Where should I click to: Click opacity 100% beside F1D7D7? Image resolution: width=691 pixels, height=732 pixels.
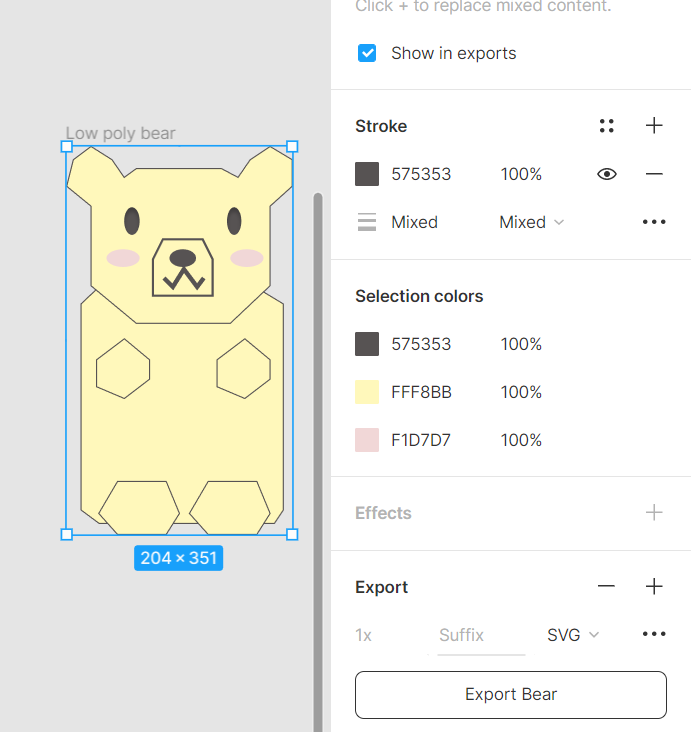click(521, 440)
